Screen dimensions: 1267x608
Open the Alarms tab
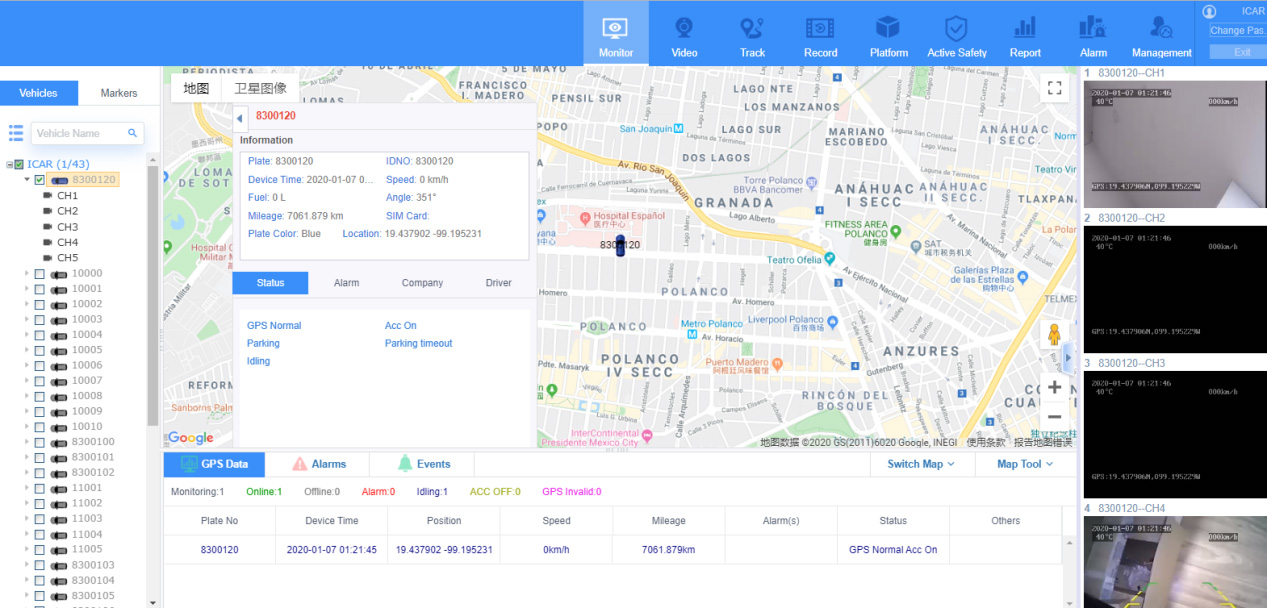(x=317, y=464)
